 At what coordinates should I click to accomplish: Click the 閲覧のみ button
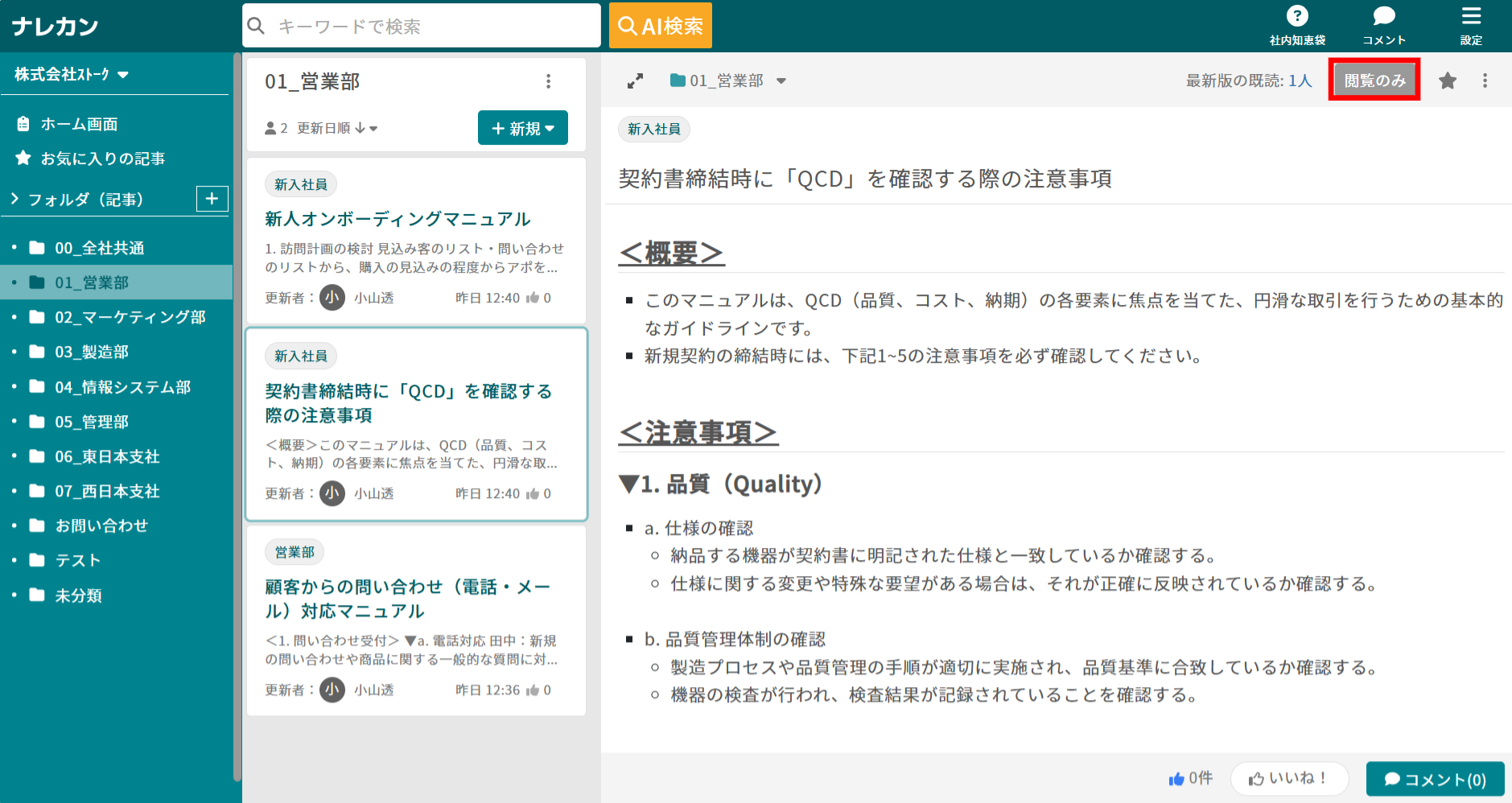pos(1374,80)
